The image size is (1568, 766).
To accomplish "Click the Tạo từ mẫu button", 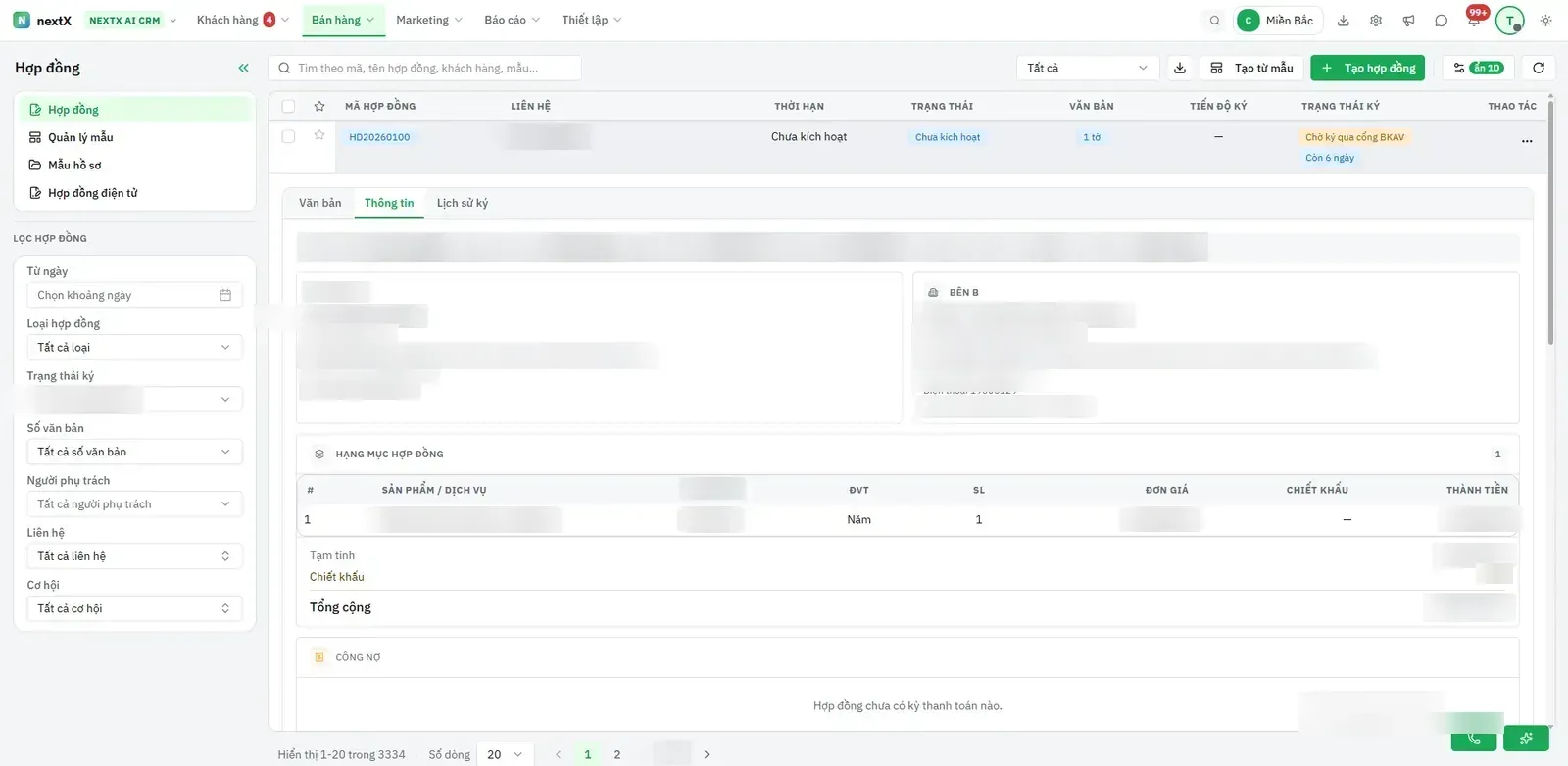I will [x=1252, y=68].
